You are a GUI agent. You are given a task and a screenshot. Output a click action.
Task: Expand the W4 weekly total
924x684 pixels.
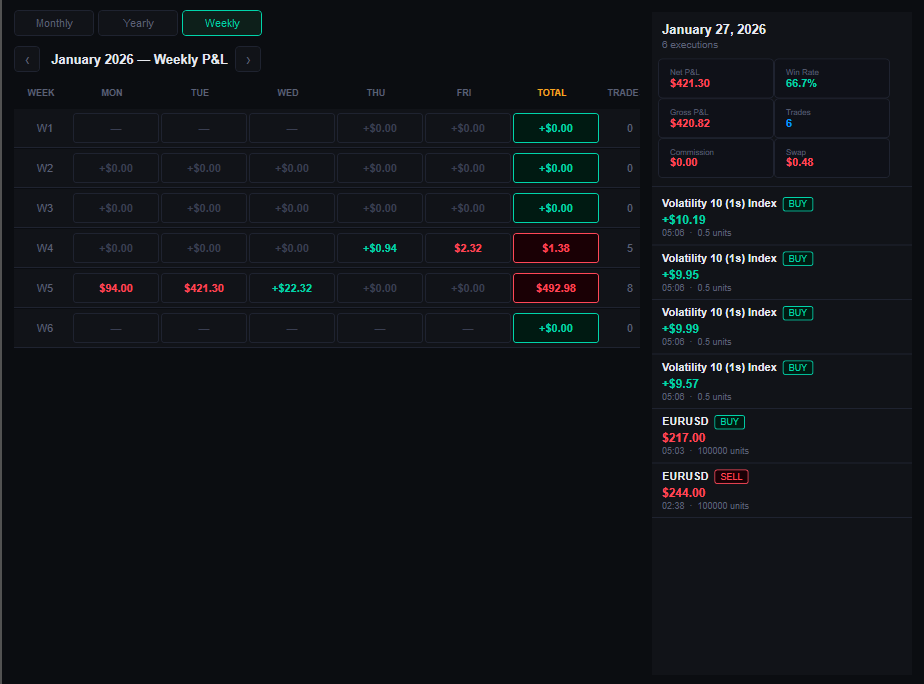[556, 248]
